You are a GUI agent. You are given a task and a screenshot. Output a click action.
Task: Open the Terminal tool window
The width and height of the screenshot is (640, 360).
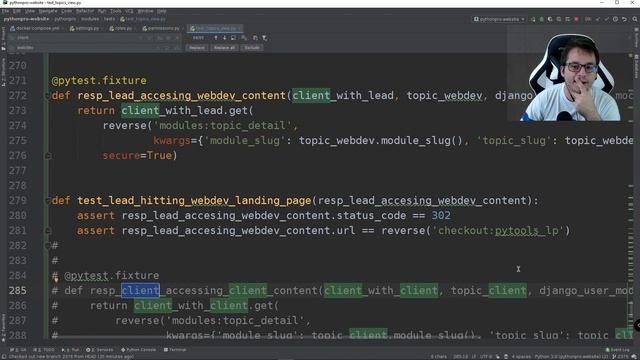click(175, 350)
